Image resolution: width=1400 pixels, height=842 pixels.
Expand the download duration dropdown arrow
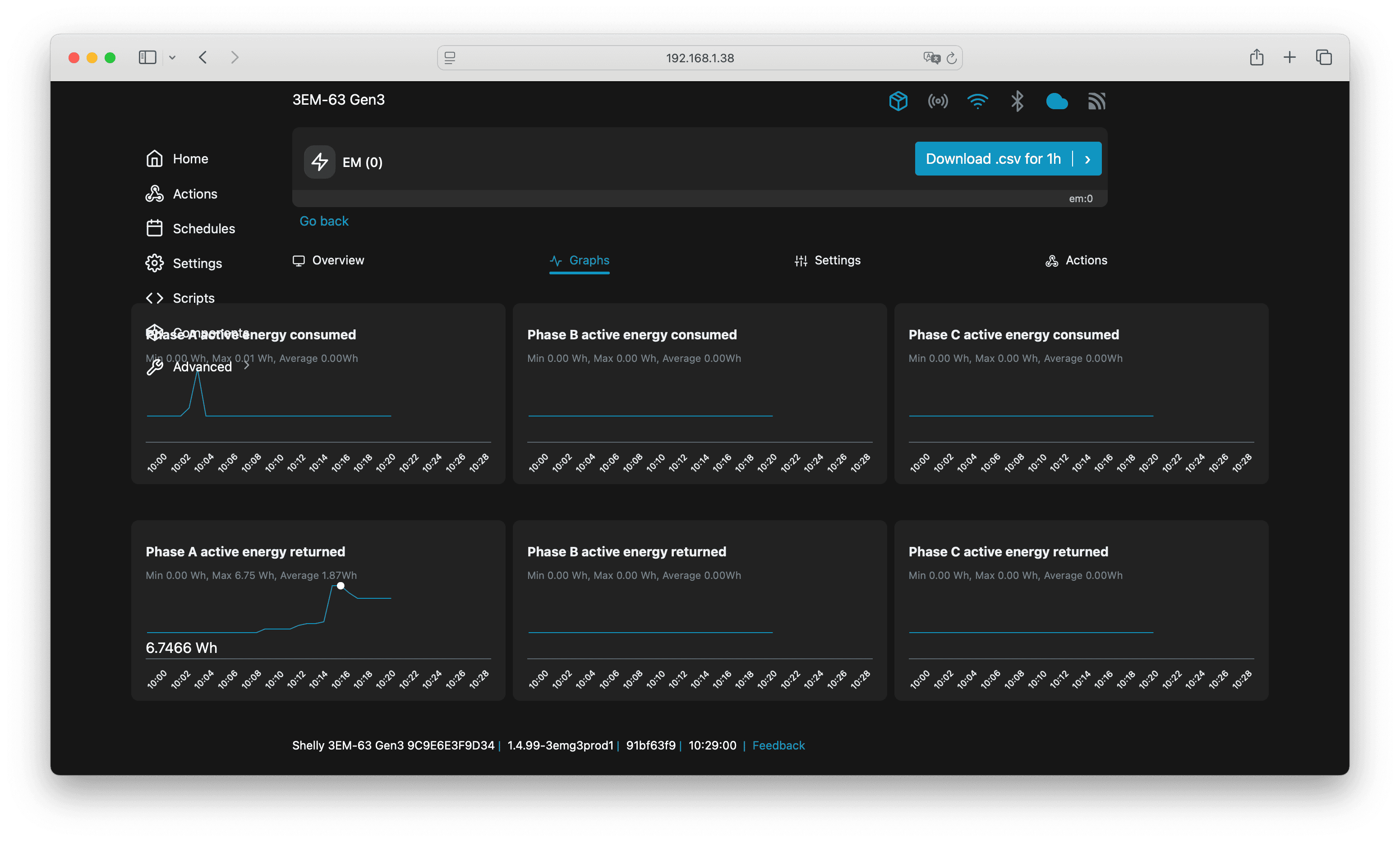pos(1087,159)
